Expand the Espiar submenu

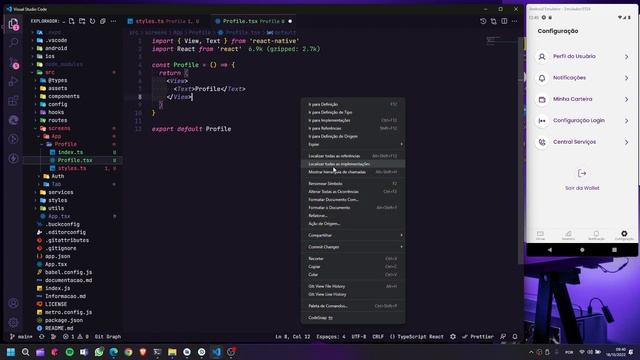click(353, 144)
